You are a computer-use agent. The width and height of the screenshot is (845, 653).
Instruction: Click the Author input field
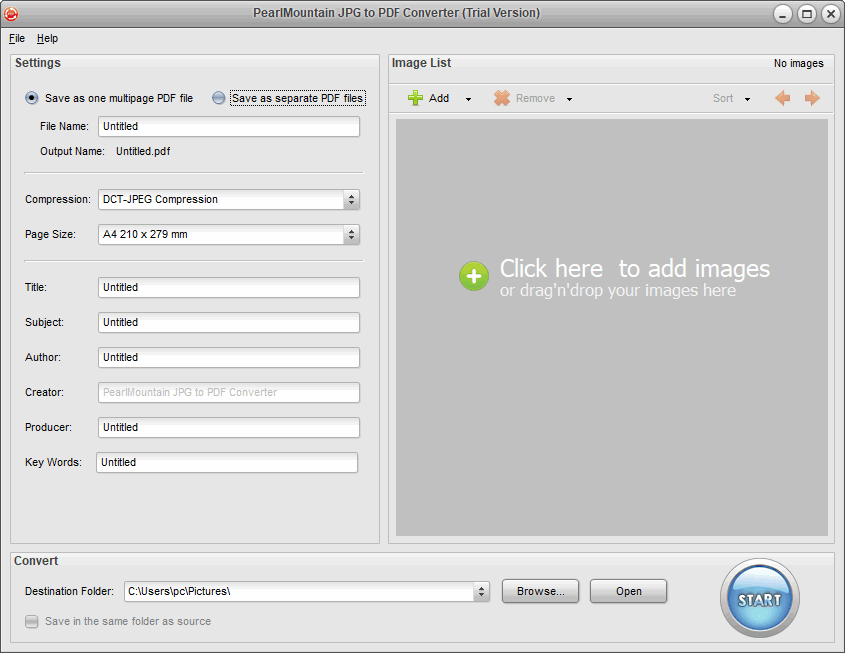point(228,358)
